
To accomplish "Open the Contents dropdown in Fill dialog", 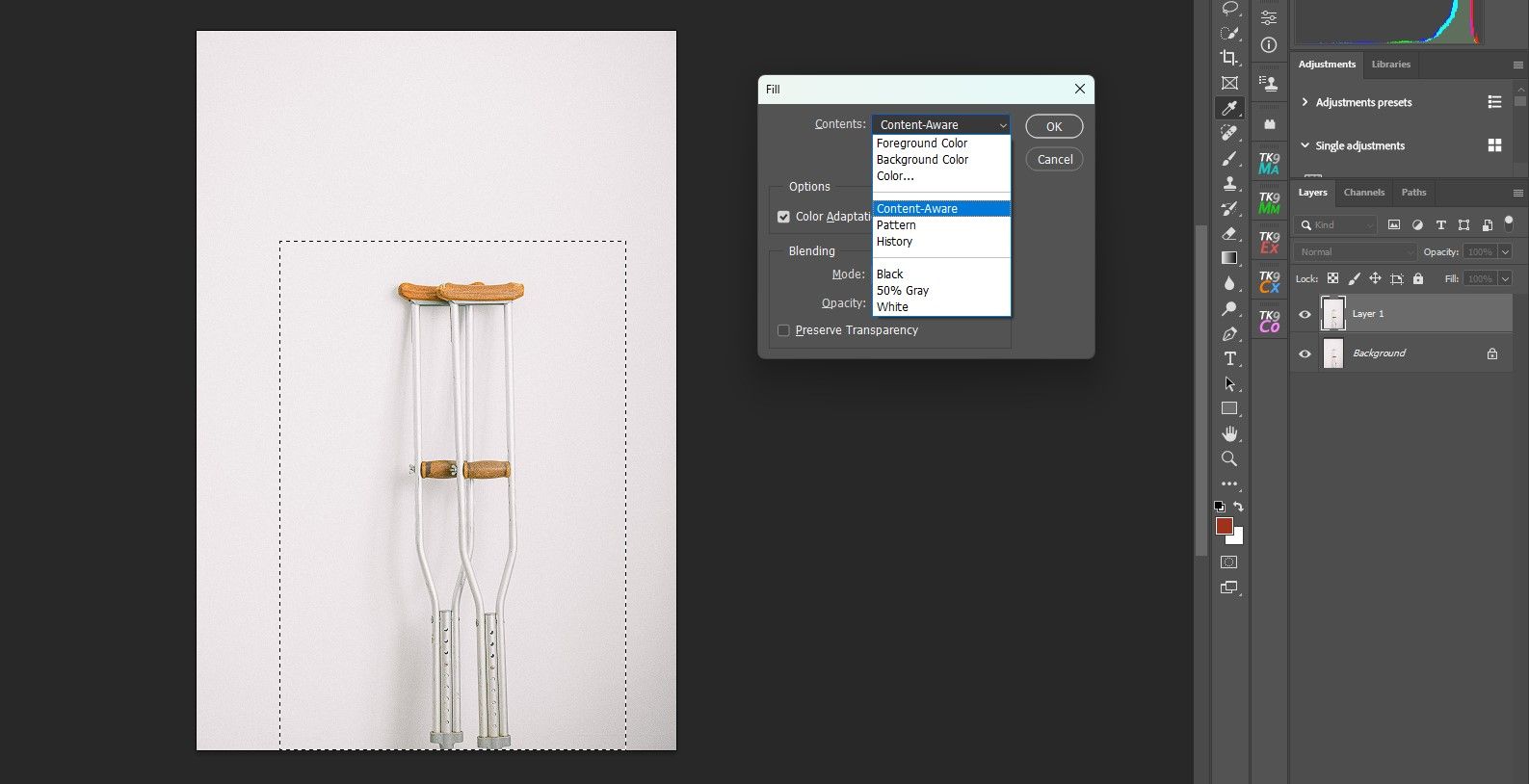I will click(941, 124).
